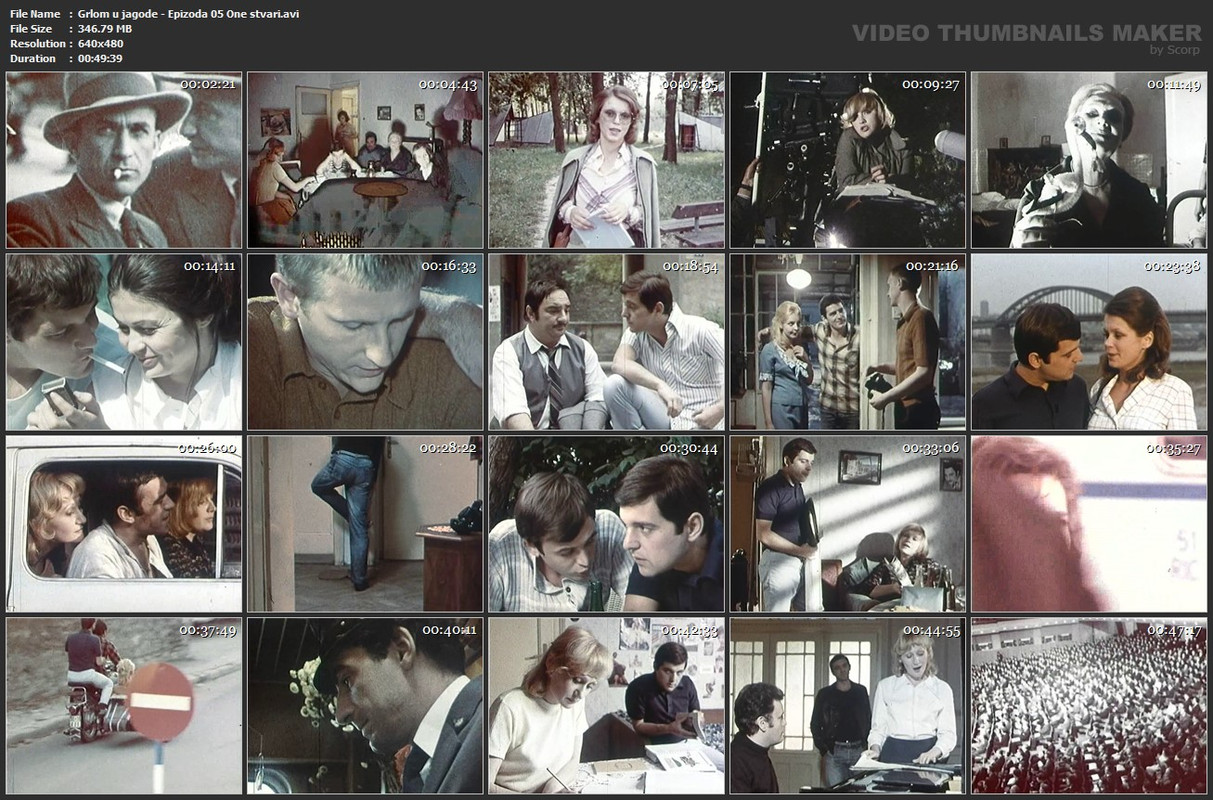This screenshot has height=800, width=1213.
Task: Choose the crowd frame at 00:47:17
Action: click(x=1089, y=706)
